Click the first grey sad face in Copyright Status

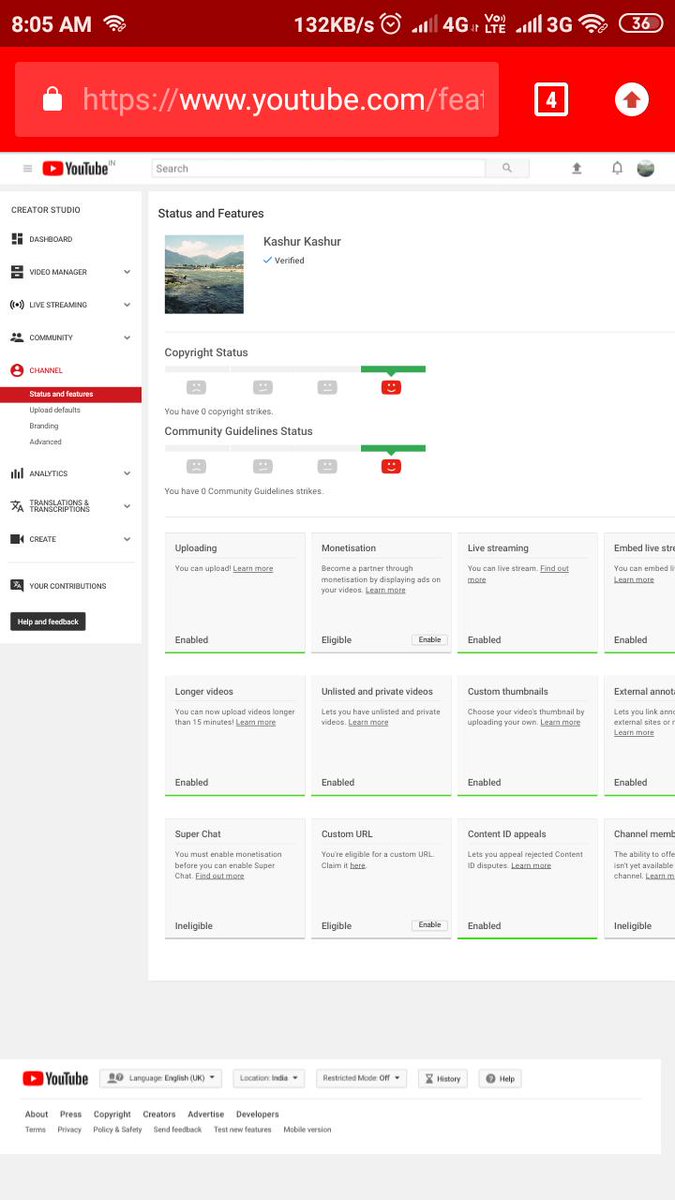[197, 387]
